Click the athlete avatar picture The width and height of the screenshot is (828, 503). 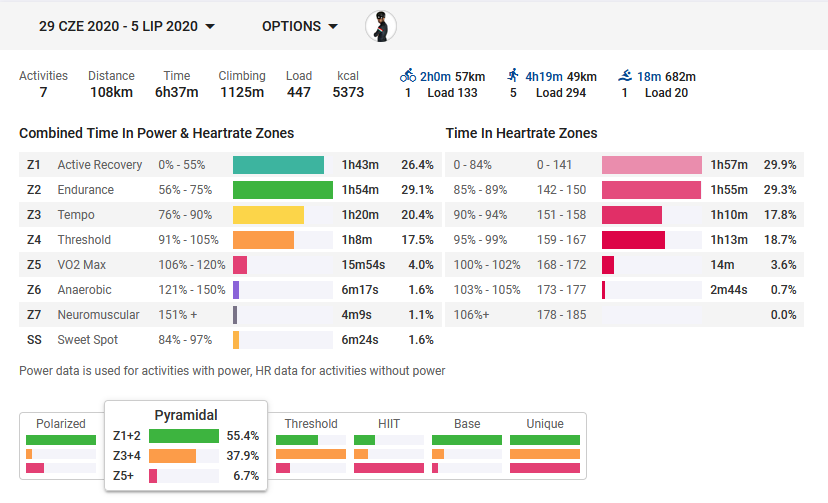click(x=381, y=26)
